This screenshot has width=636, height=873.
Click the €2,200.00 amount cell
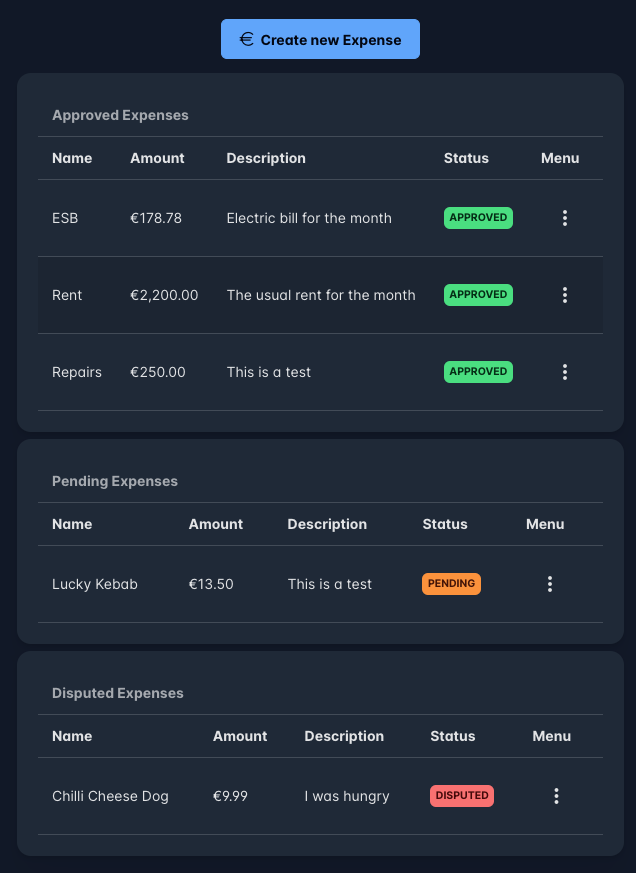164,295
